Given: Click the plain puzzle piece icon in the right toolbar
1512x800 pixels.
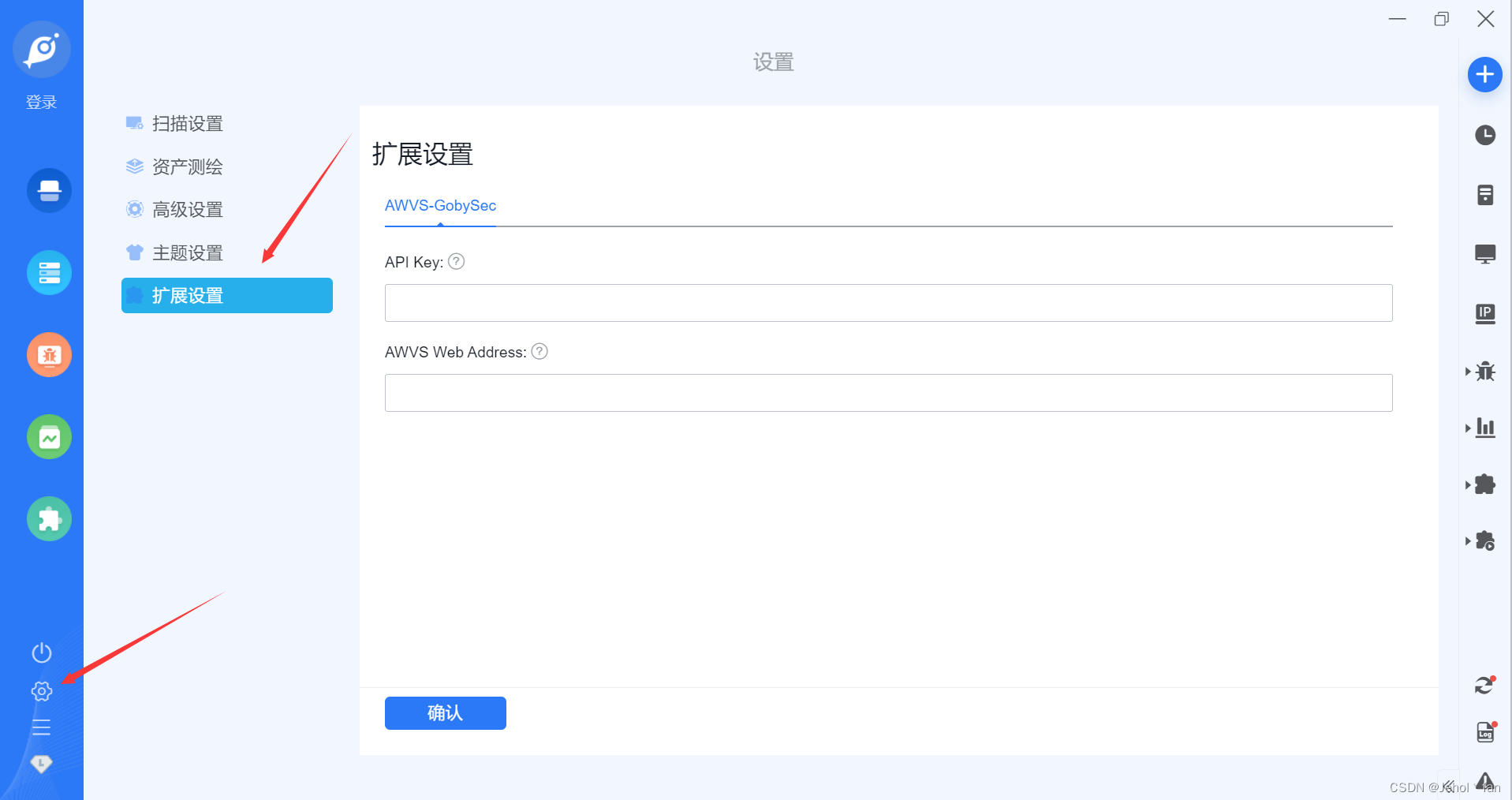Looking at the screenshot, I should (x=1485, y=484).
